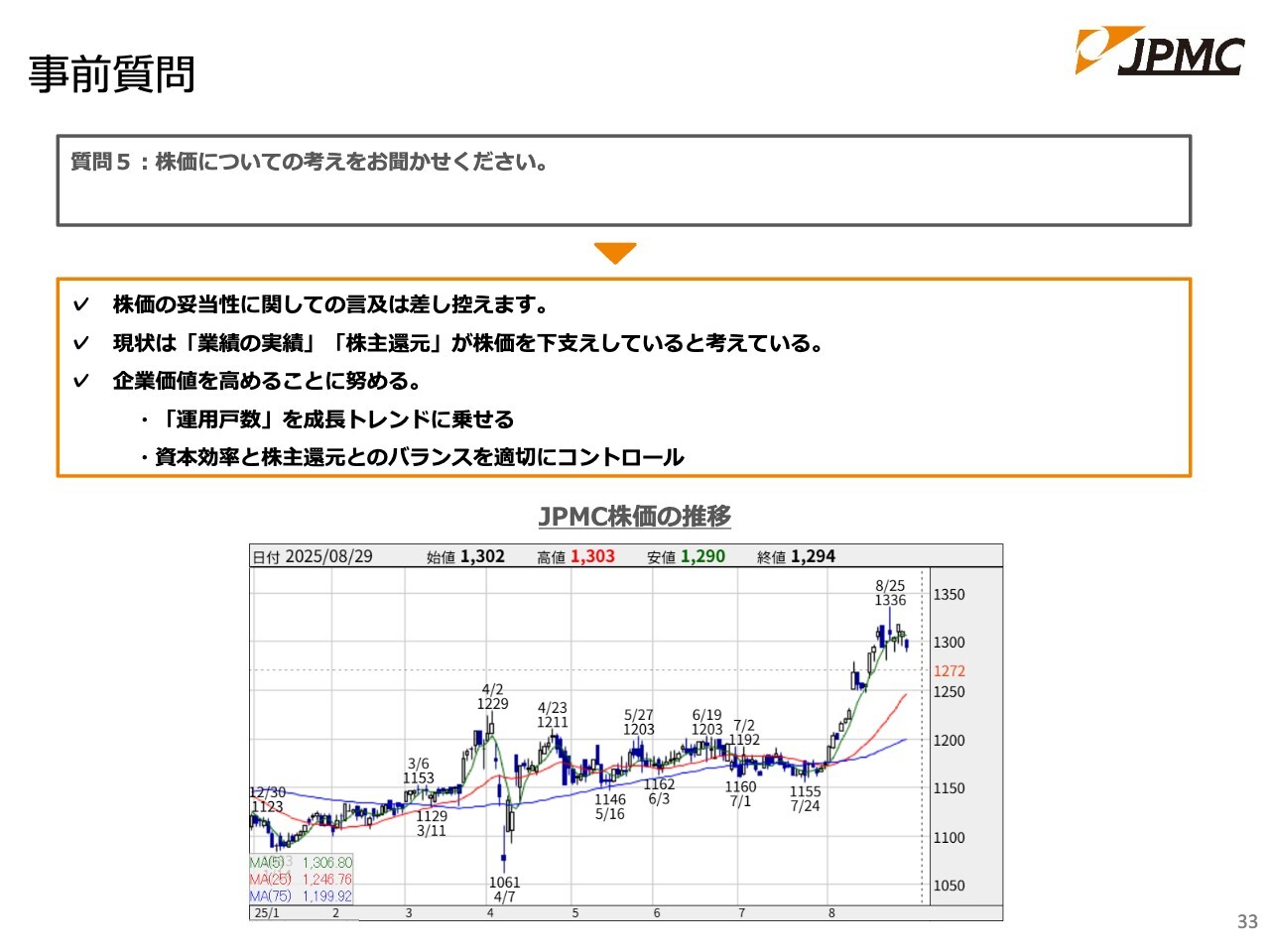This screenshot has height=952, width=1270.
Task: Click the 4/2 1229 chart label
Action: tap(492, 696)
